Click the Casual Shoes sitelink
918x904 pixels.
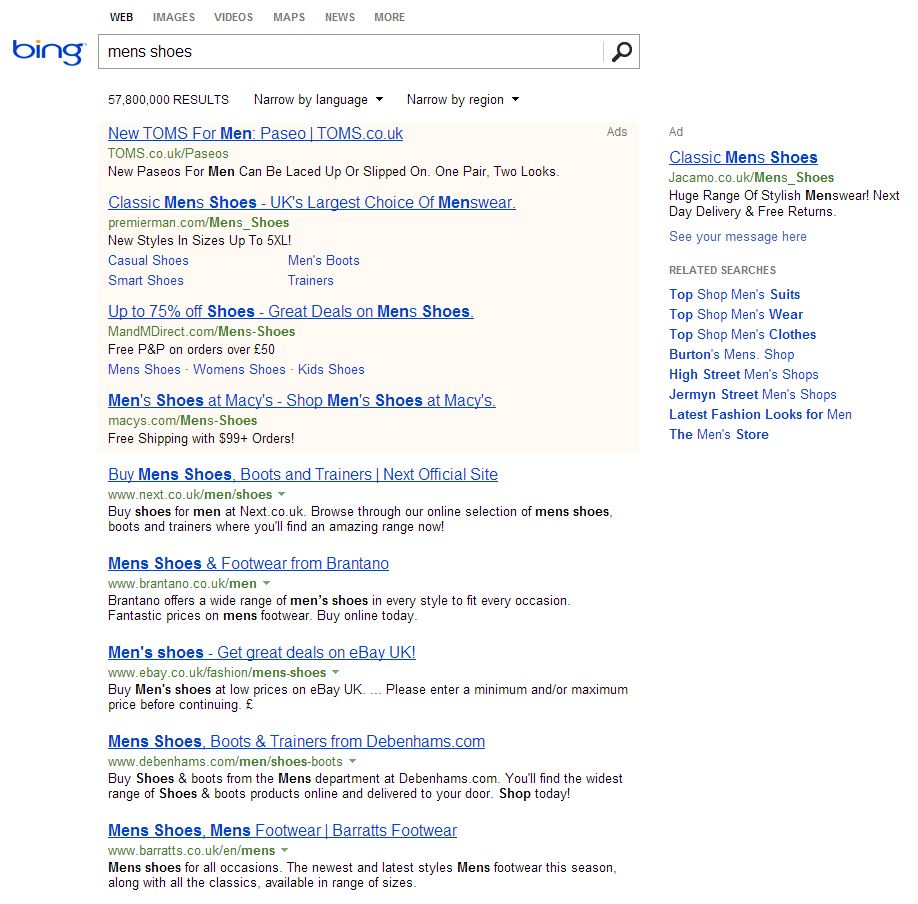pos(148,261)
